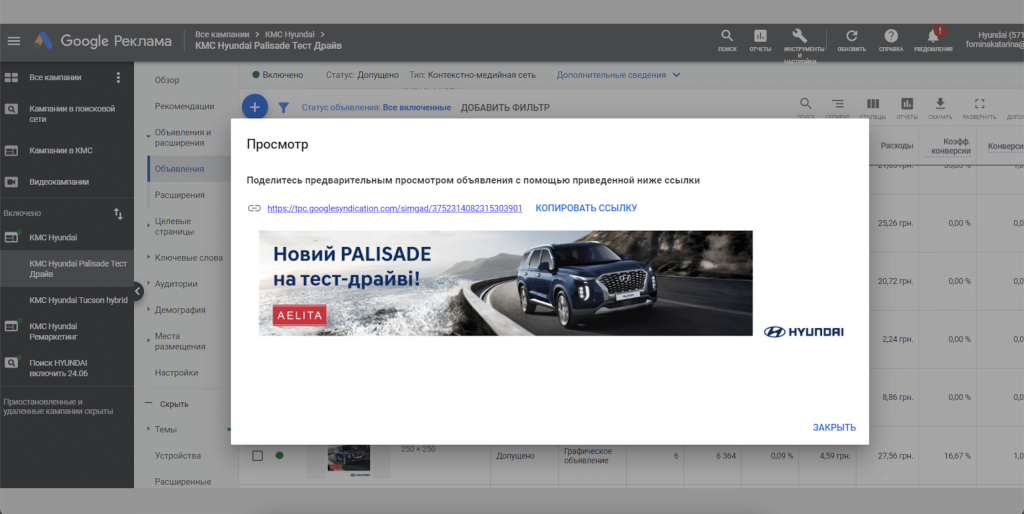Screen dimensions: 1024x514
Task: Click the Palisade banner ad preview
Action: pos(505,283)
